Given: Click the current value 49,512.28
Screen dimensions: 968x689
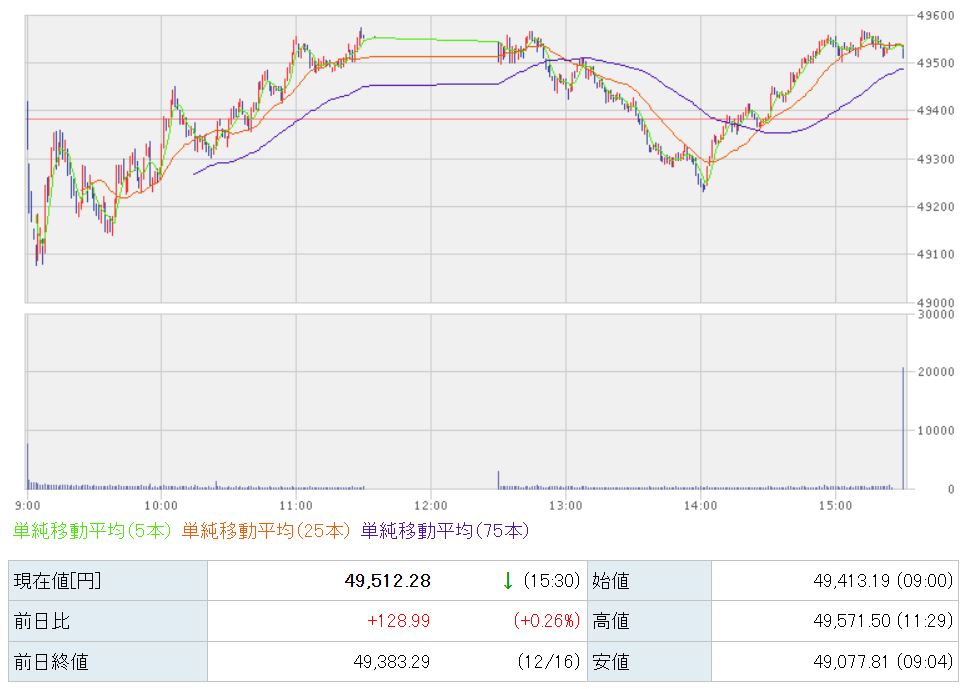Looking at the screenshot, I should pyautogui.click(x=390, y=581).
